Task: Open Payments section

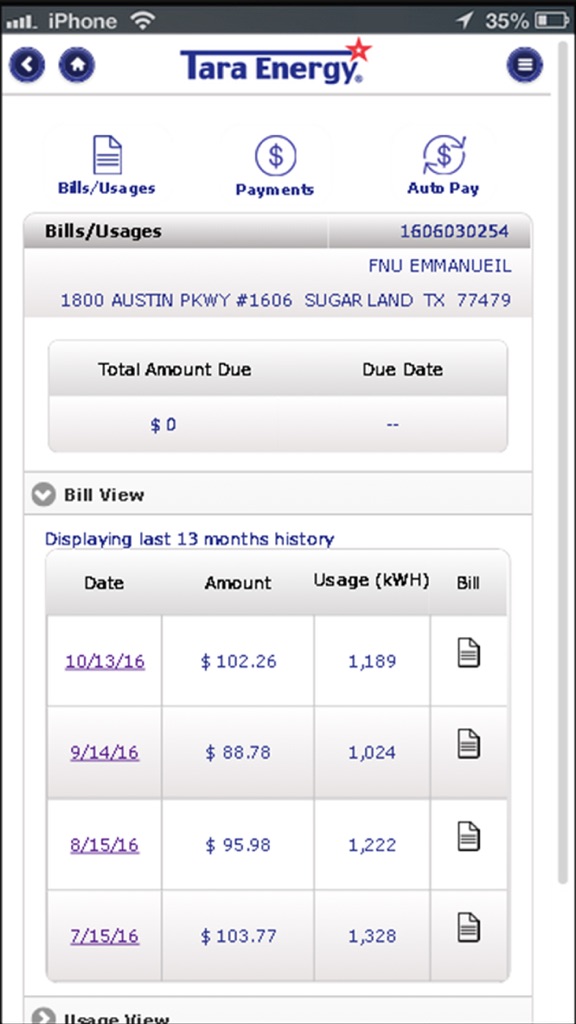Action: point(275,165)
